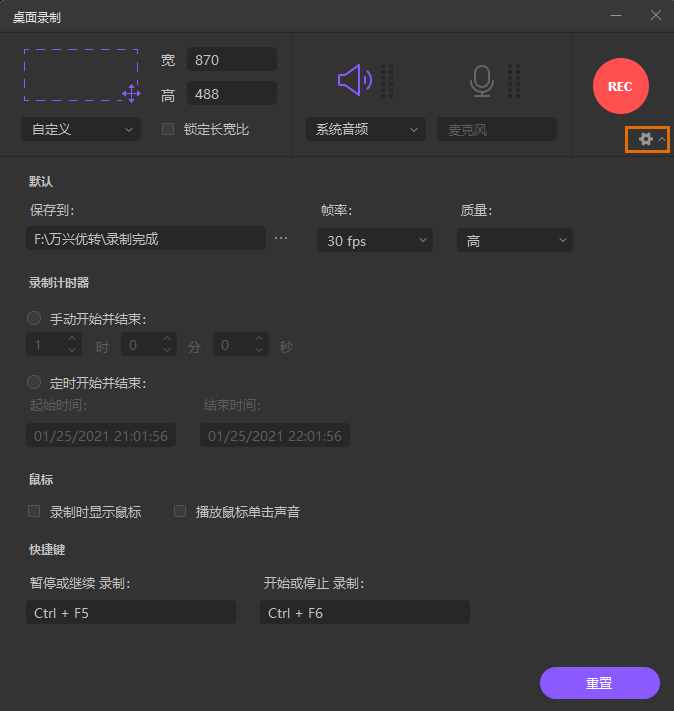This screenshot has height=711, width=674.
Task: Click the start time field 01/25/2021 21:01:56
Action: click(x=101, y=435)
